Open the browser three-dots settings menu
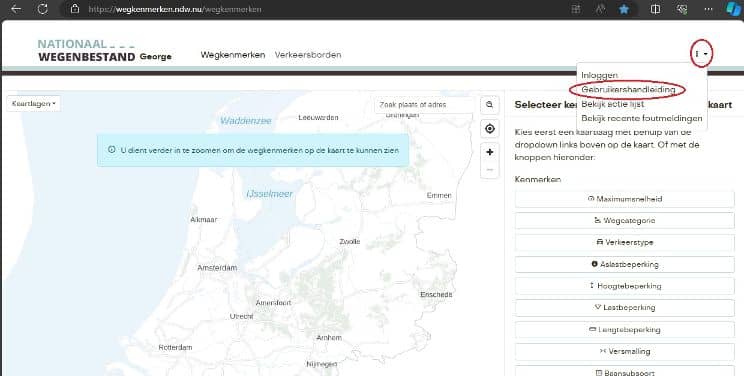 coord(708,9)
